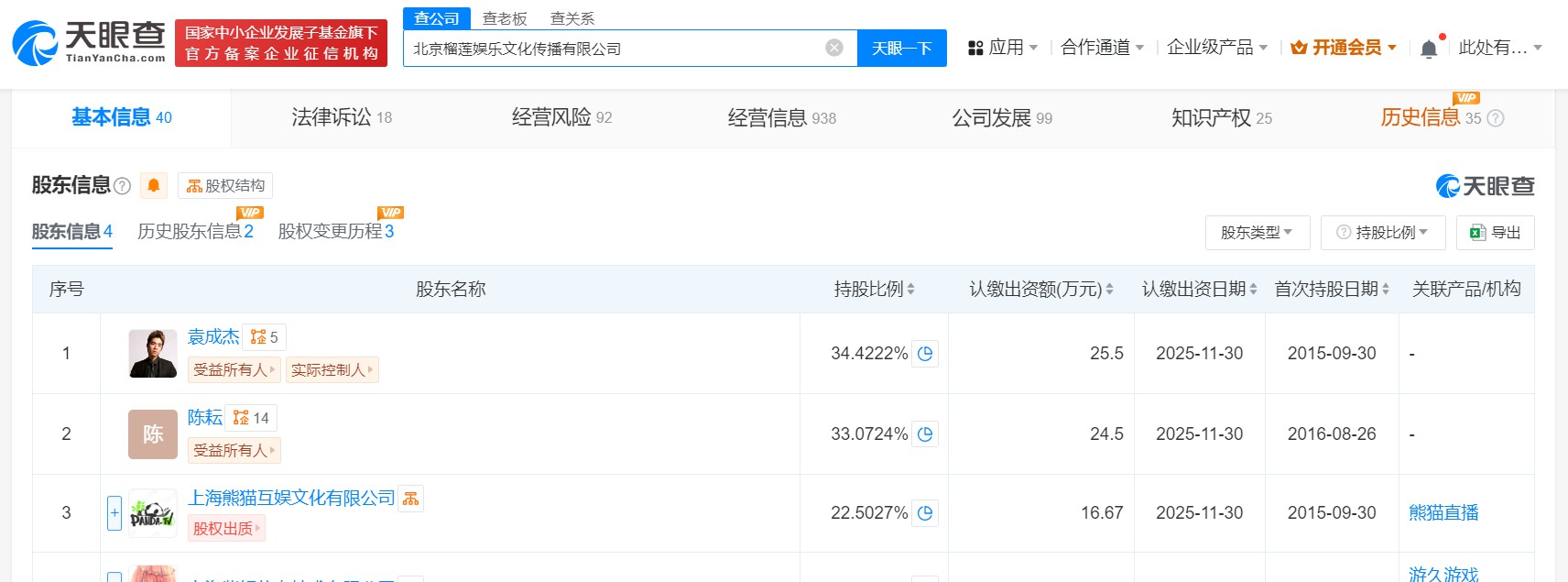1568x582 pixels.
Task: View pie chart for 22.5027% holding
Action: [x=925, y=513]
